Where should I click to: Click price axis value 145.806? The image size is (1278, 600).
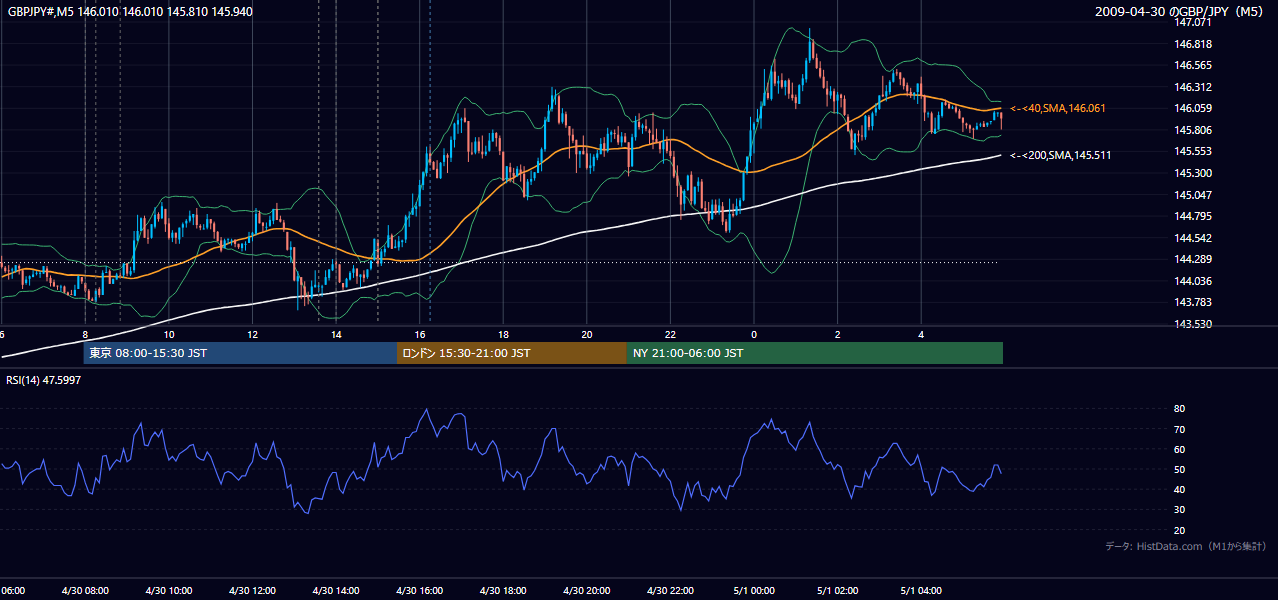coord(1195,130)
